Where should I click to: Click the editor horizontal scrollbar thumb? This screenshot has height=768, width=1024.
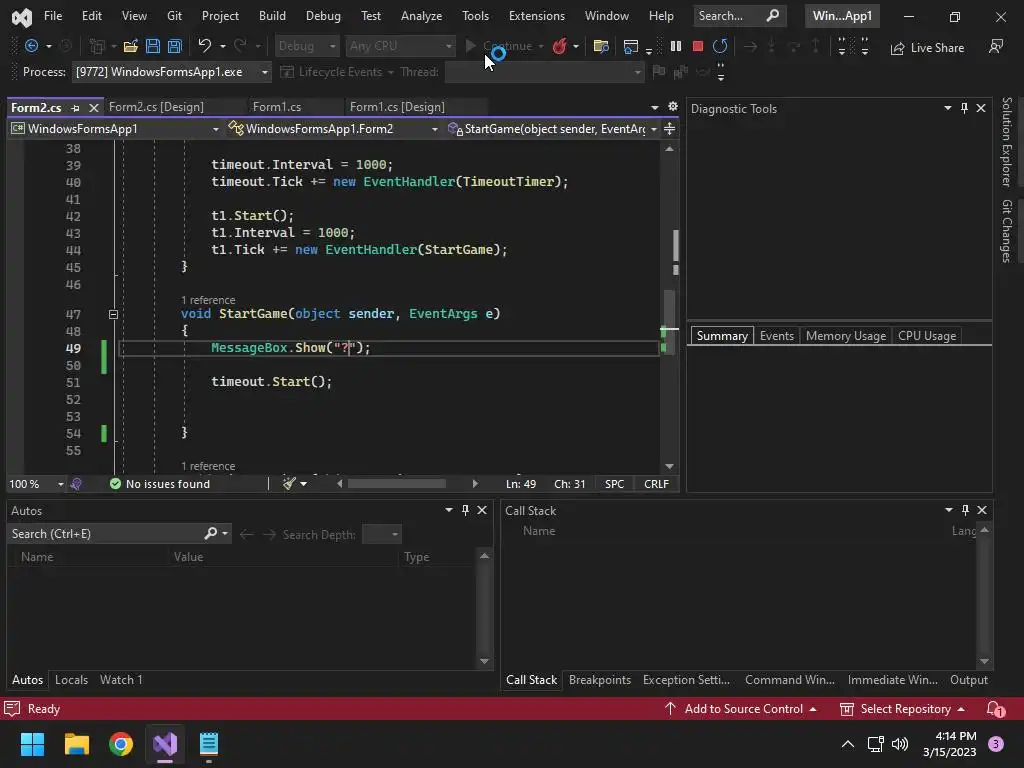pyautogui.click(x=397, y=484)
